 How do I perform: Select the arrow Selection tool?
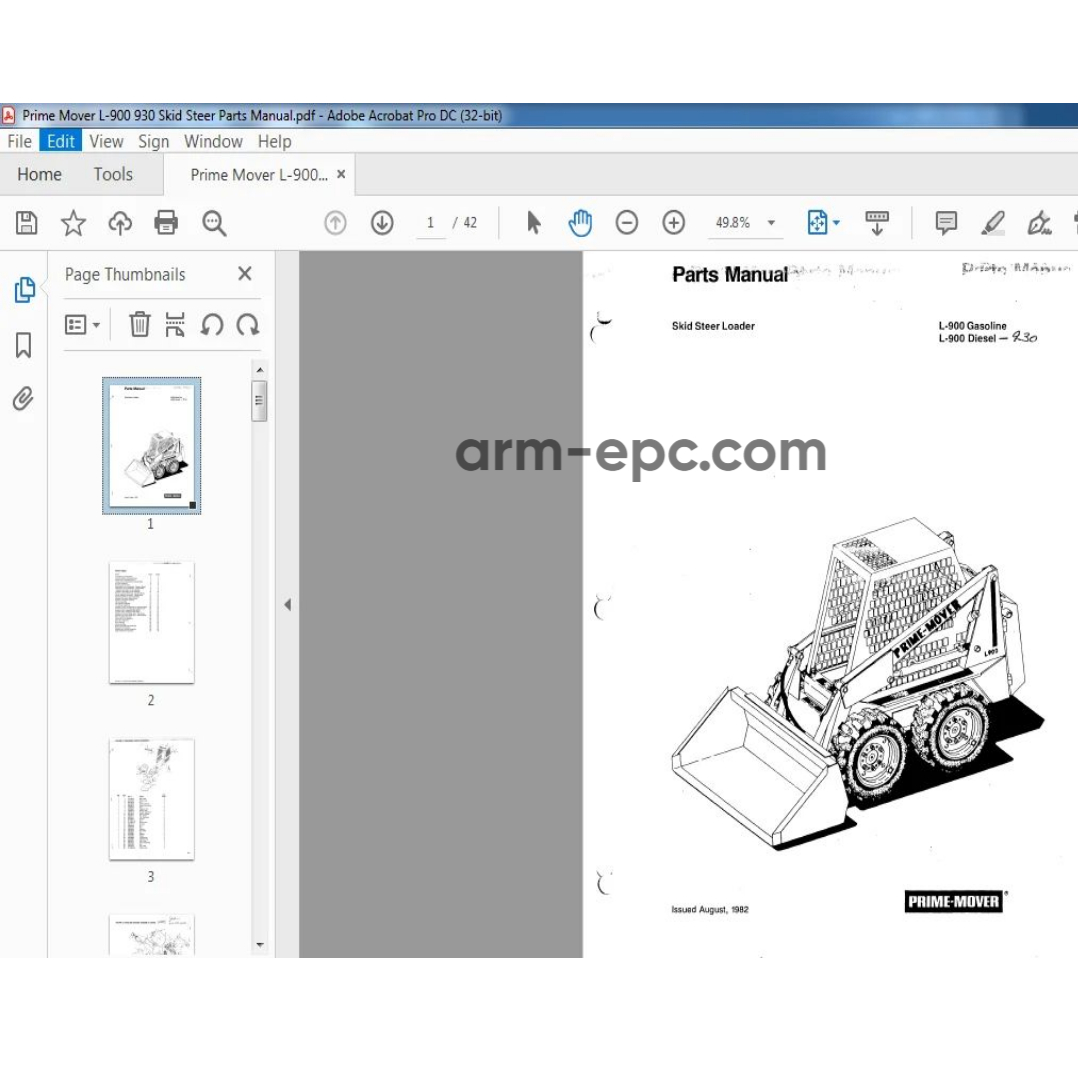(533, 222)
